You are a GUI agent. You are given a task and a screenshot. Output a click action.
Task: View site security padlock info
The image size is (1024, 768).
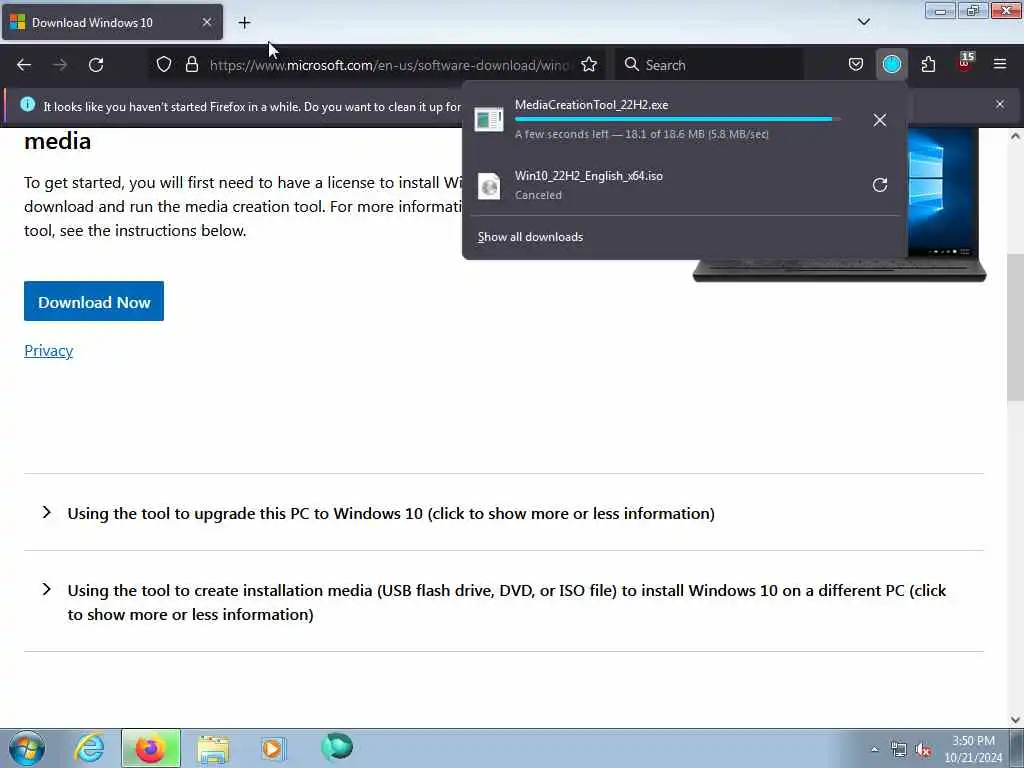191,64
